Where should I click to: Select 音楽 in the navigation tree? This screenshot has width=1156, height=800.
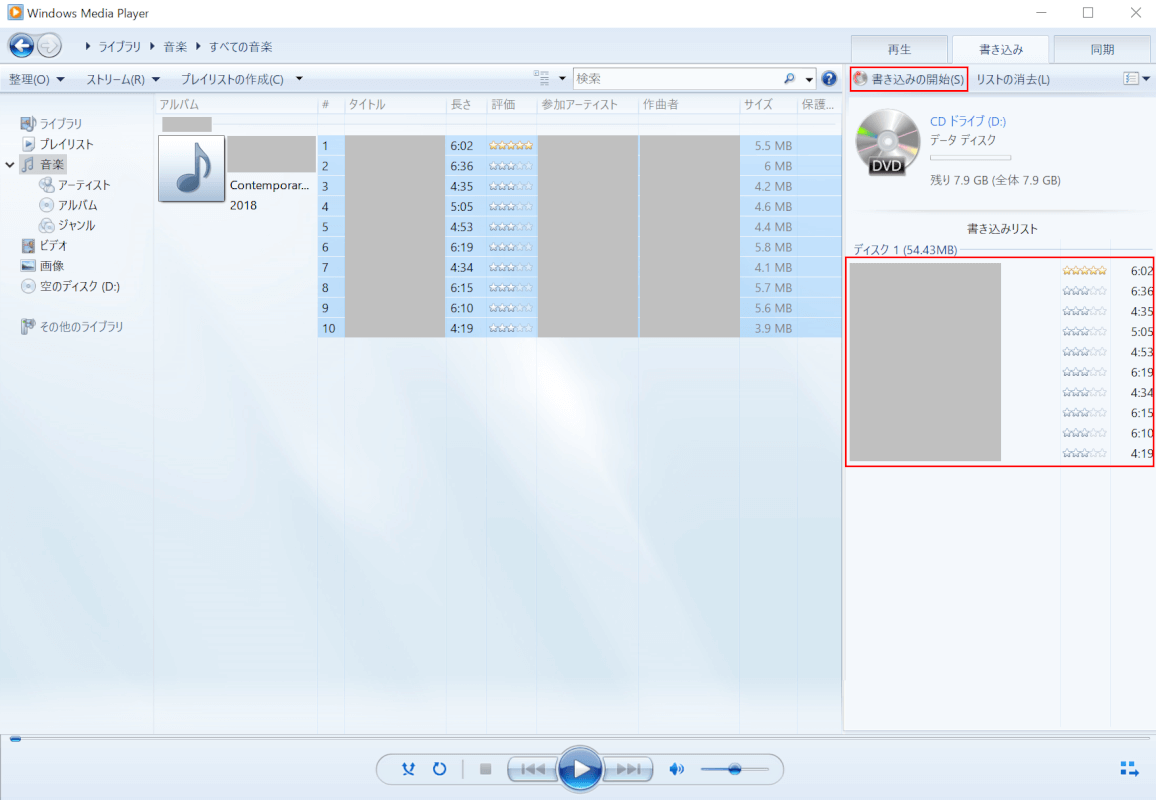52,164
